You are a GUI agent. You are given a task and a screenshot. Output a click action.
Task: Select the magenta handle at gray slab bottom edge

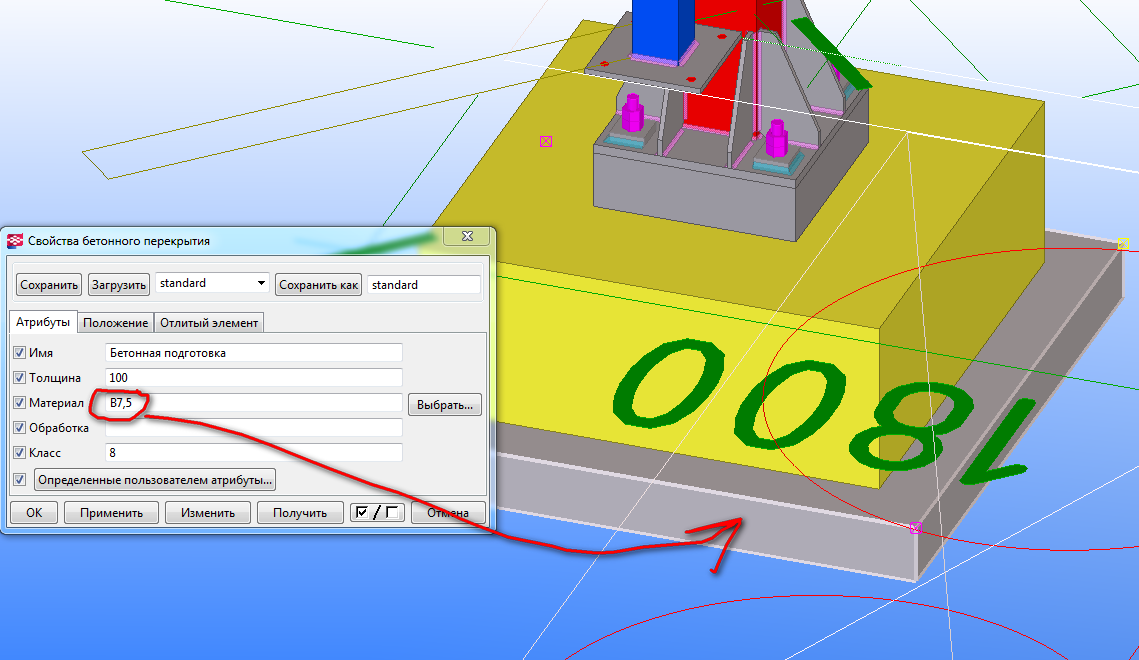click(914, 527)
